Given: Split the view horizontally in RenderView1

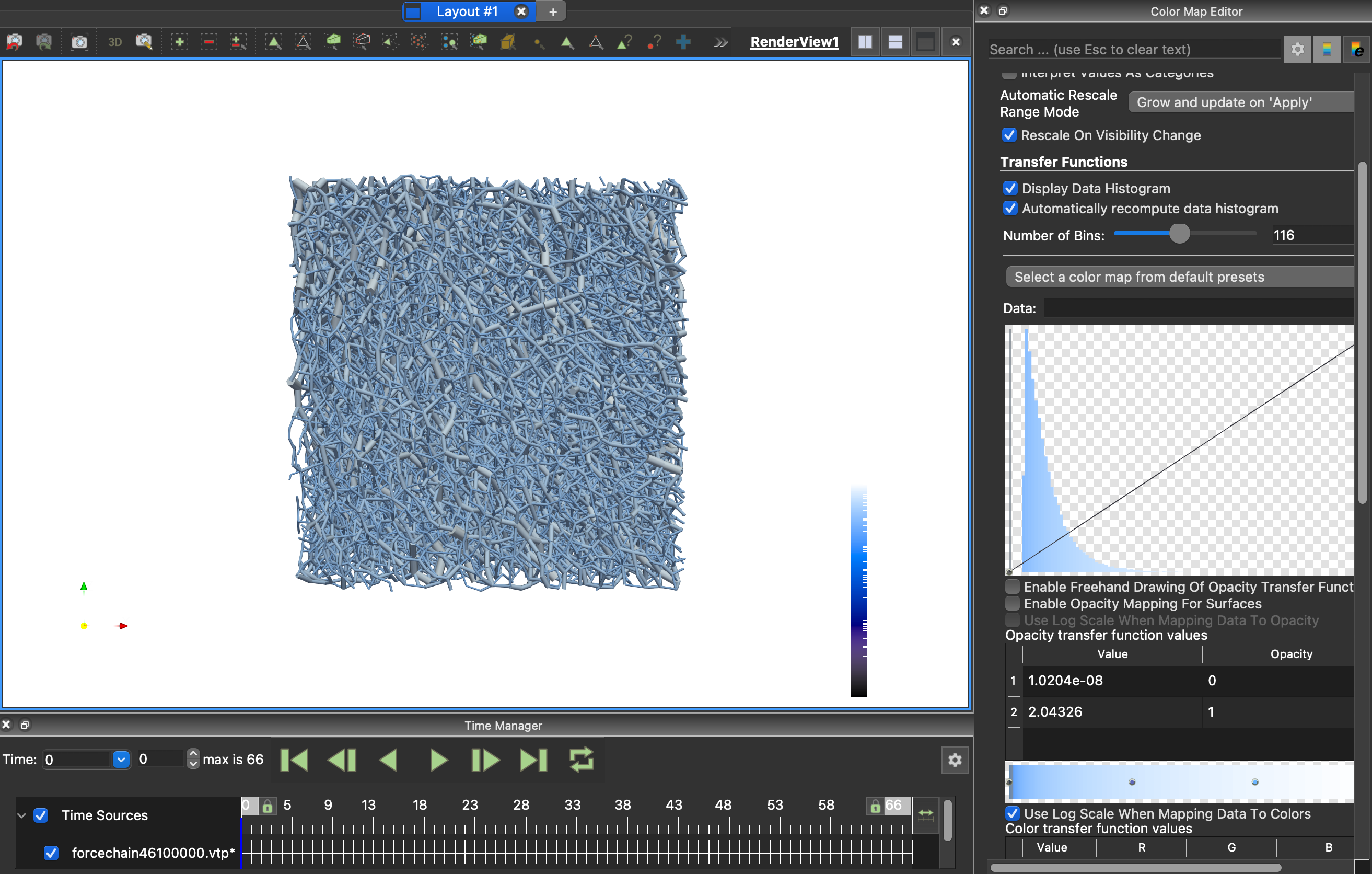Looking at the screenshot, I should (865, 42).
